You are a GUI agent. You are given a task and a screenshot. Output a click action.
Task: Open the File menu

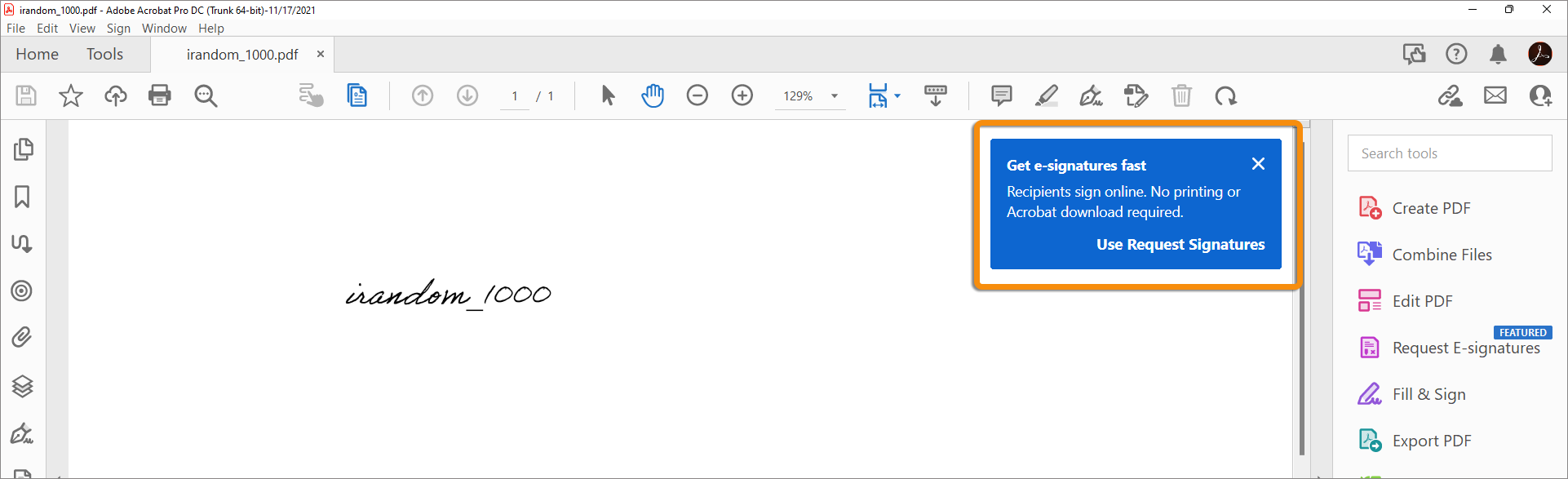coord(16,29)
